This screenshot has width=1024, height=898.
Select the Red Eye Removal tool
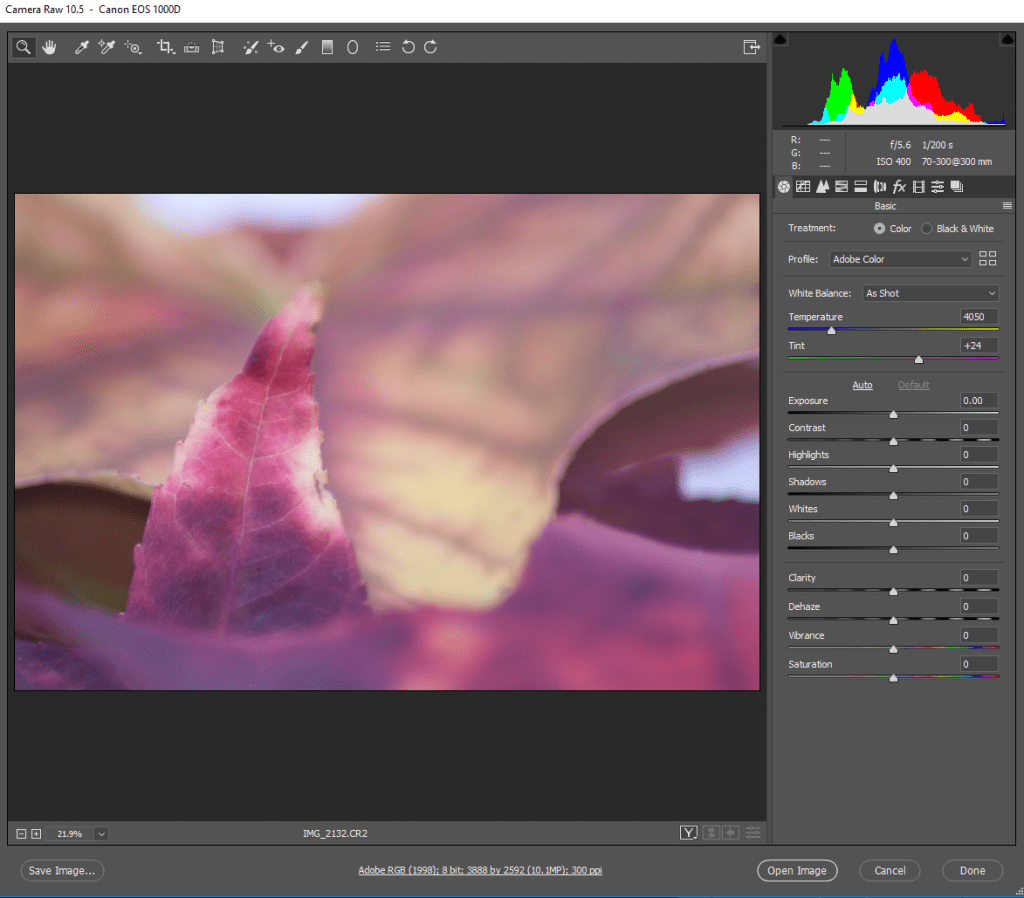click(x=277, y=47)
